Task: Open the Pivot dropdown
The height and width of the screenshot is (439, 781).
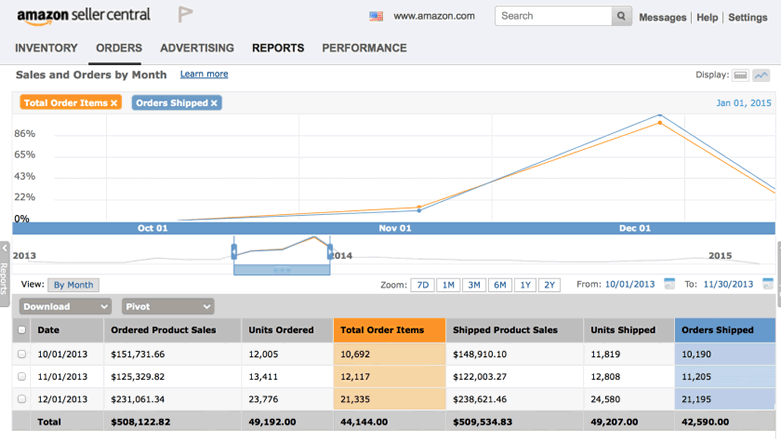Action: [x=168, y=306]
